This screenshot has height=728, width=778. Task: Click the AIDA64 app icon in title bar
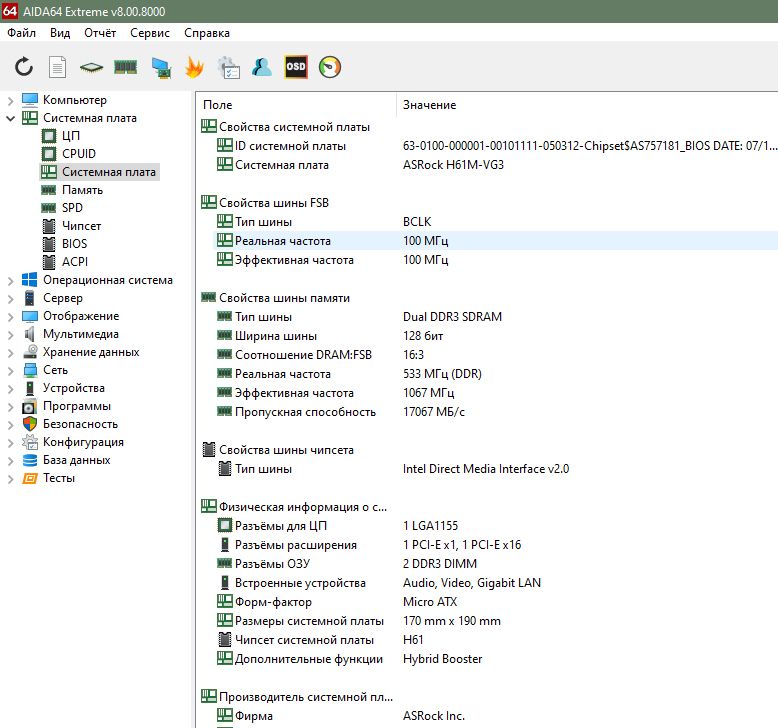tap(10, 11)
